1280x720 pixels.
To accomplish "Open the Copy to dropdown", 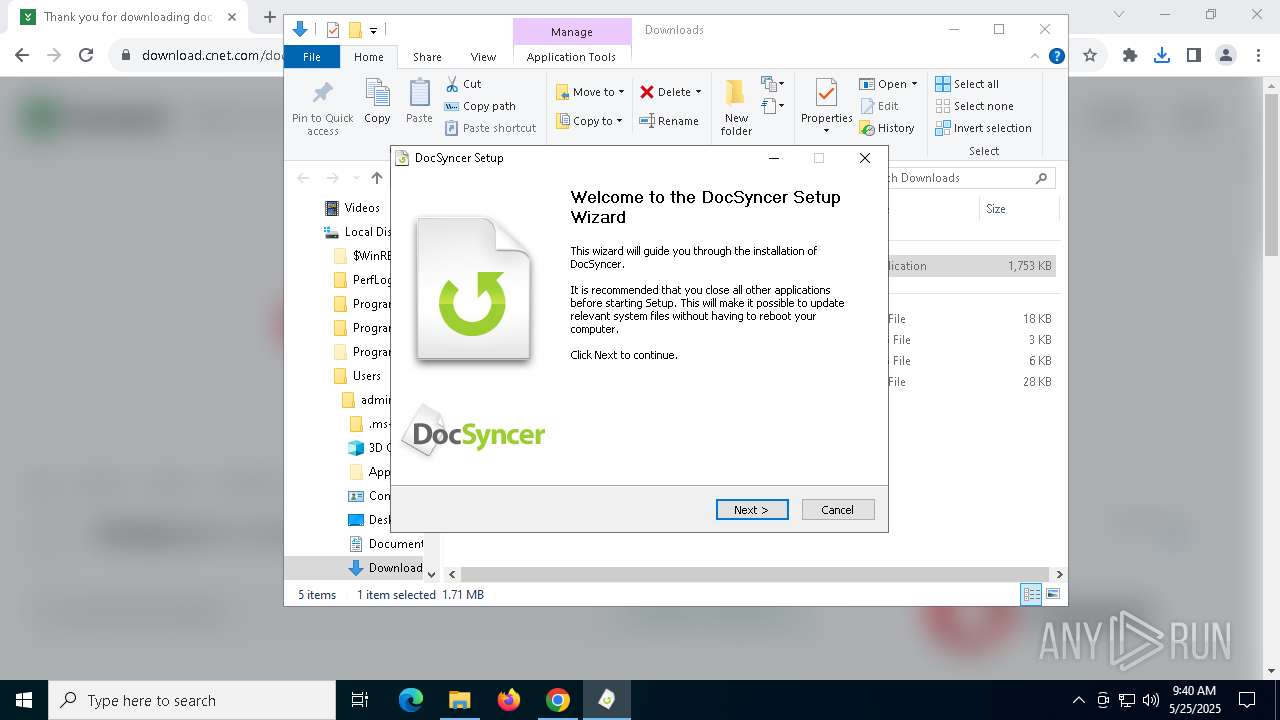I will pos(589,121).
